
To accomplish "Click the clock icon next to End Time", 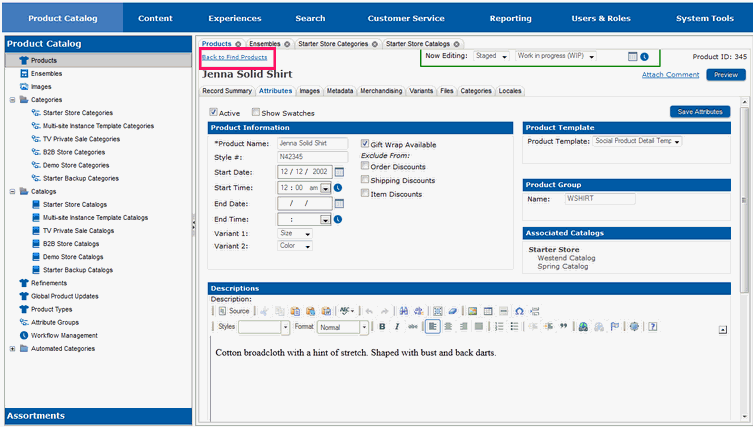I will [338, 220].
